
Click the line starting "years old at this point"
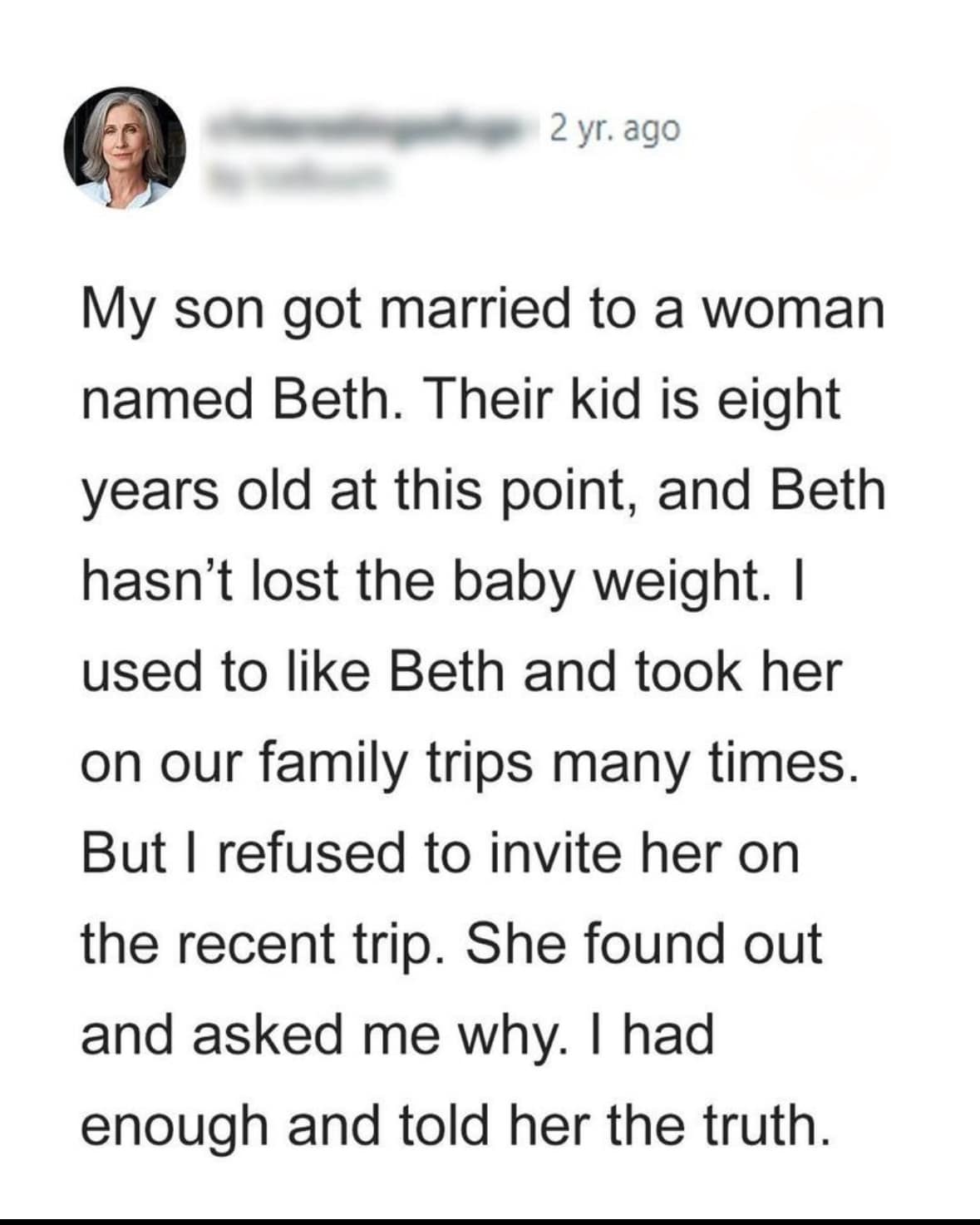[x=482, y=491]
